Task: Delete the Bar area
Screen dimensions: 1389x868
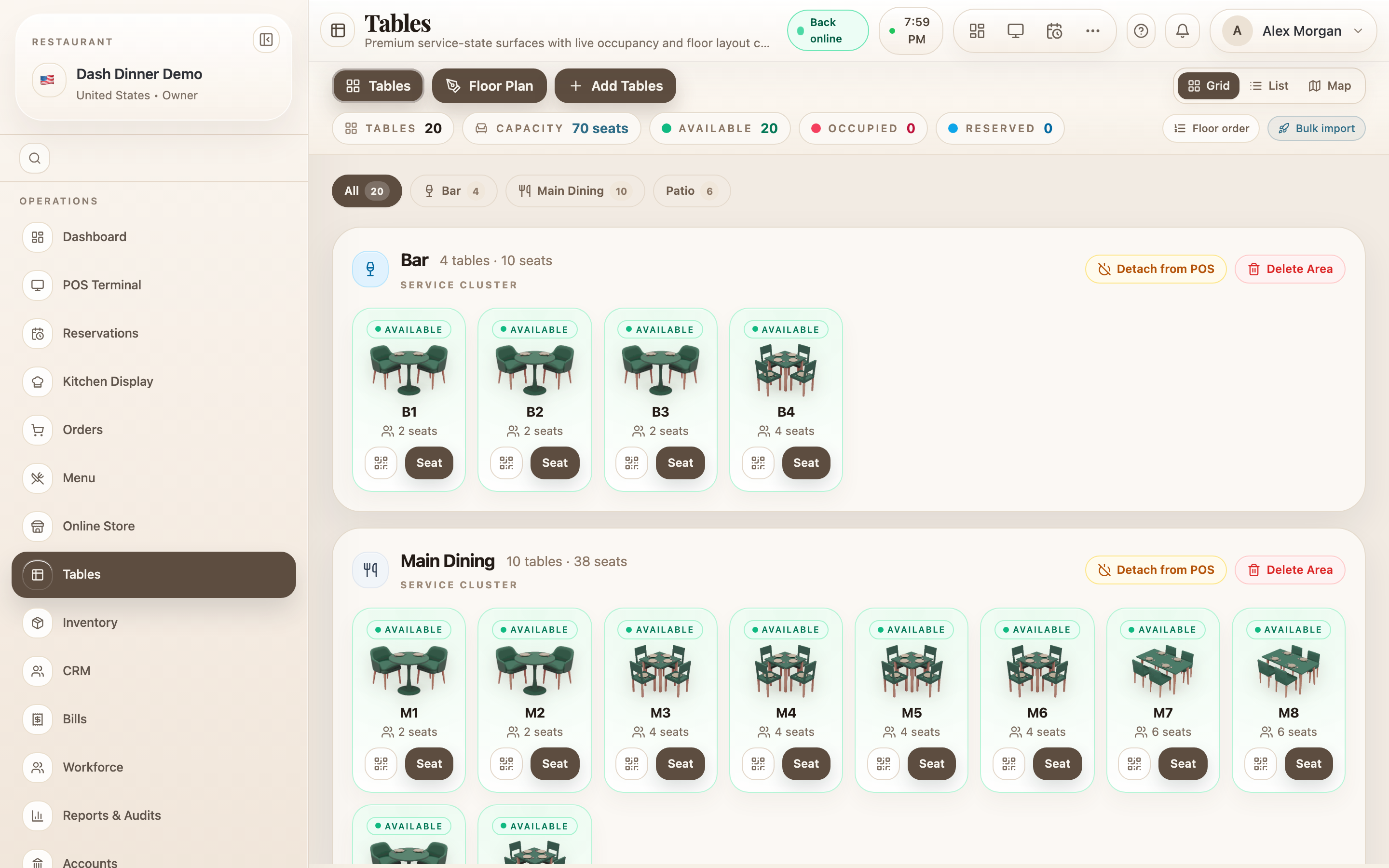Action: (1290, 269)
